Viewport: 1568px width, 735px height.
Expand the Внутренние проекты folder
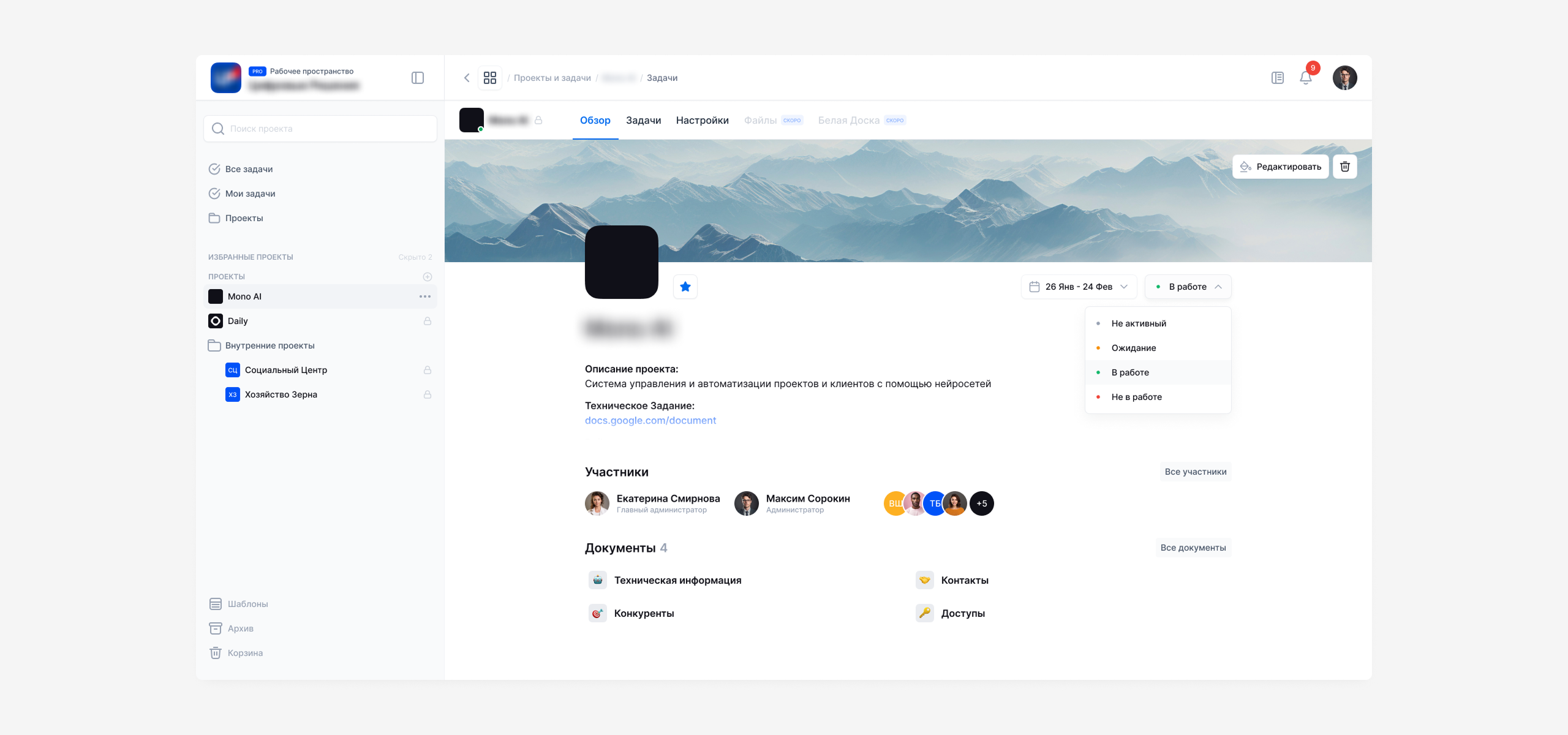tap(269, 345)
